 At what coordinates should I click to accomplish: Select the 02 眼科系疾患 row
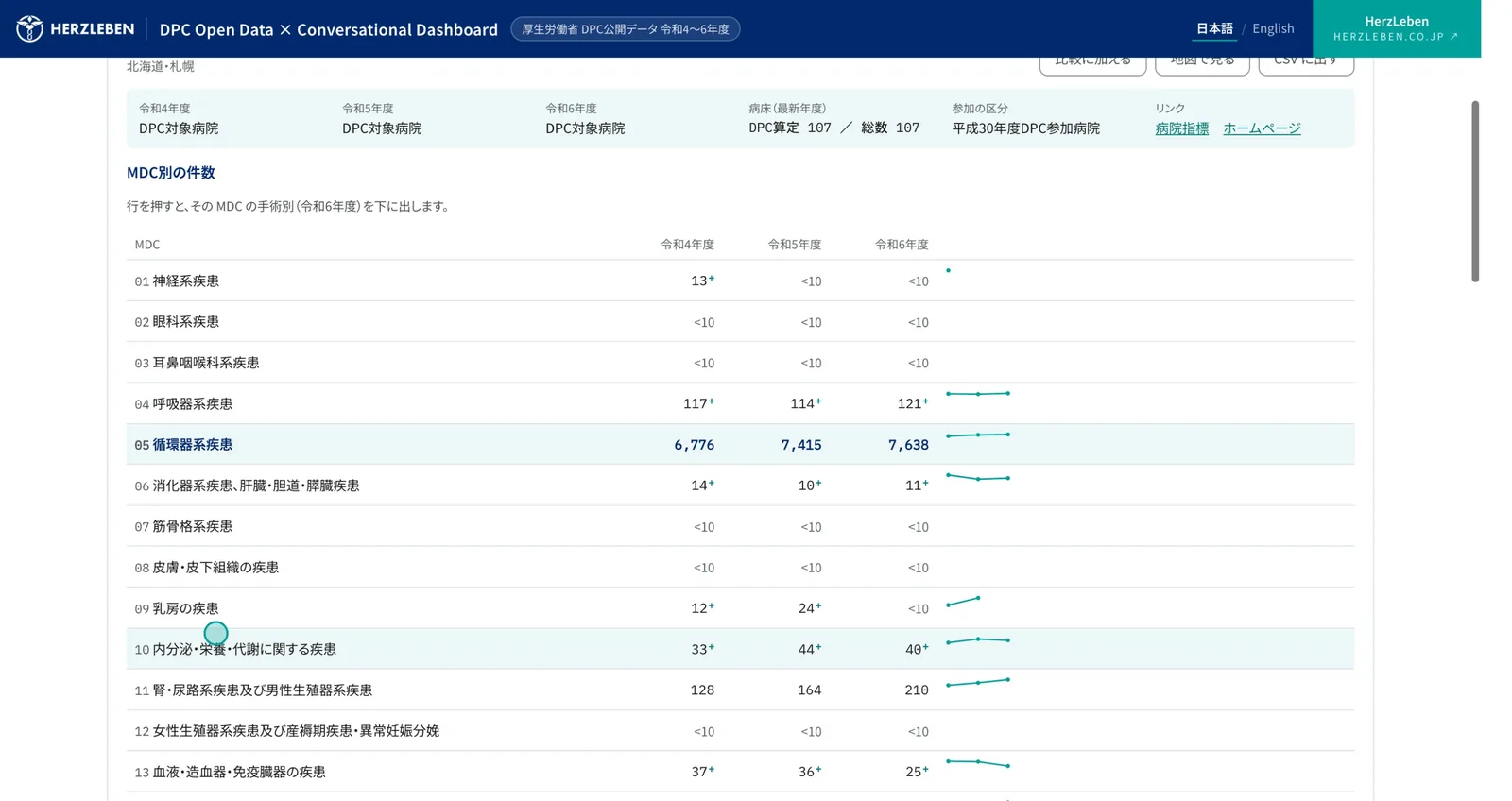(x=740, y=322)
